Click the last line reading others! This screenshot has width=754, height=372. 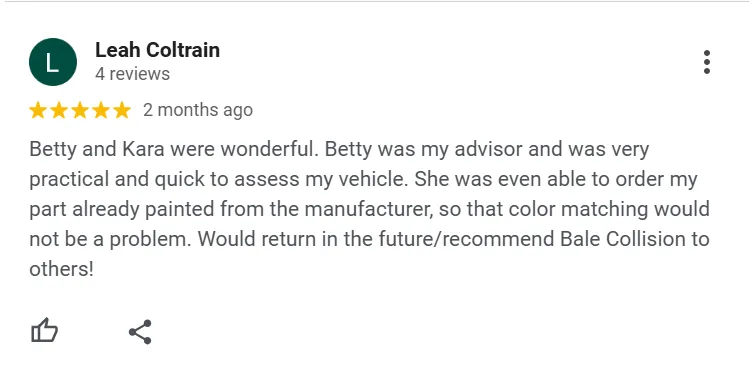click(x=62, y=269)
